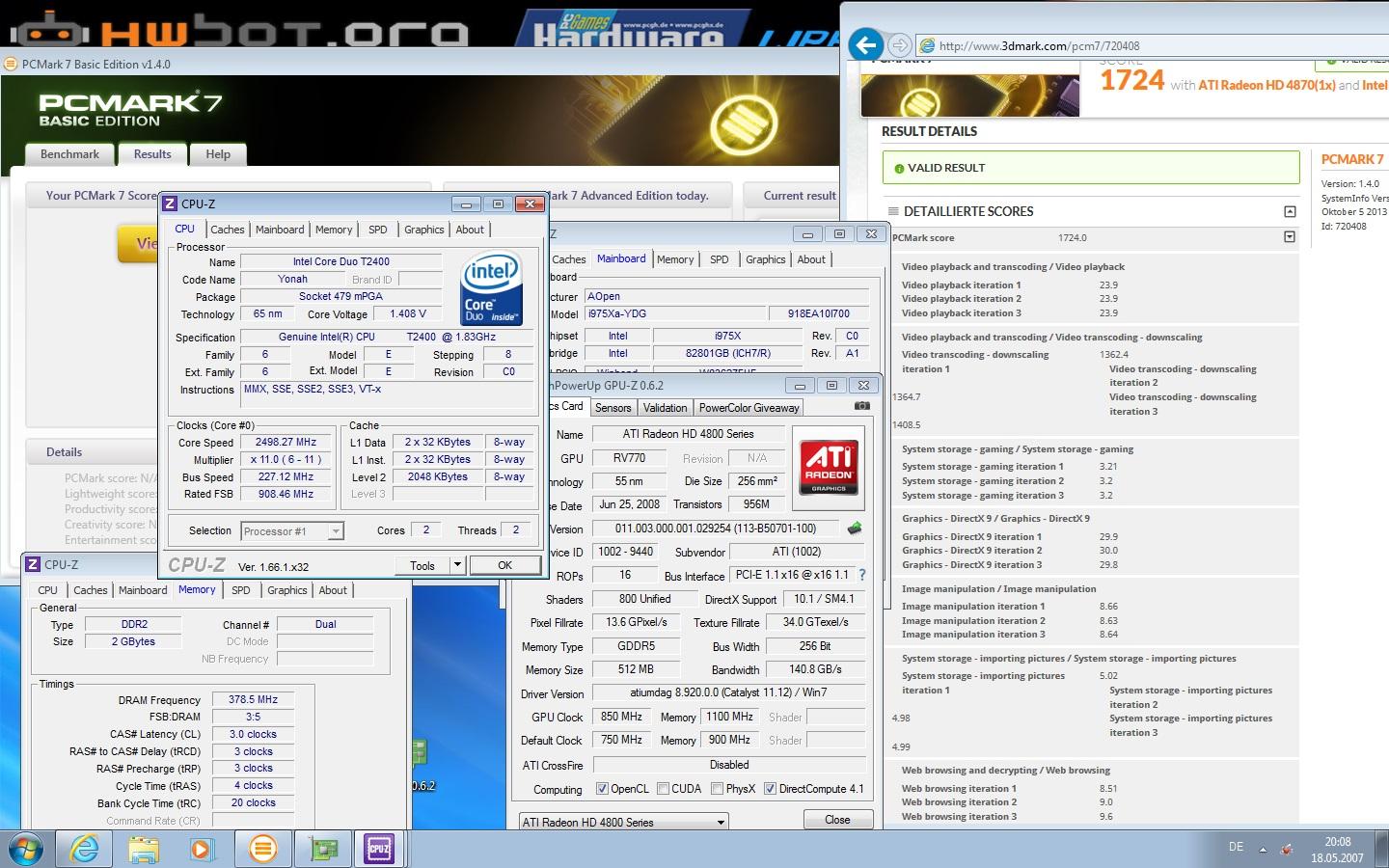This screenshot has width=1389, height=868.
Task: Open the PowerColor Giveaway tab in GPU-Z
Action: tap(749, 408)
